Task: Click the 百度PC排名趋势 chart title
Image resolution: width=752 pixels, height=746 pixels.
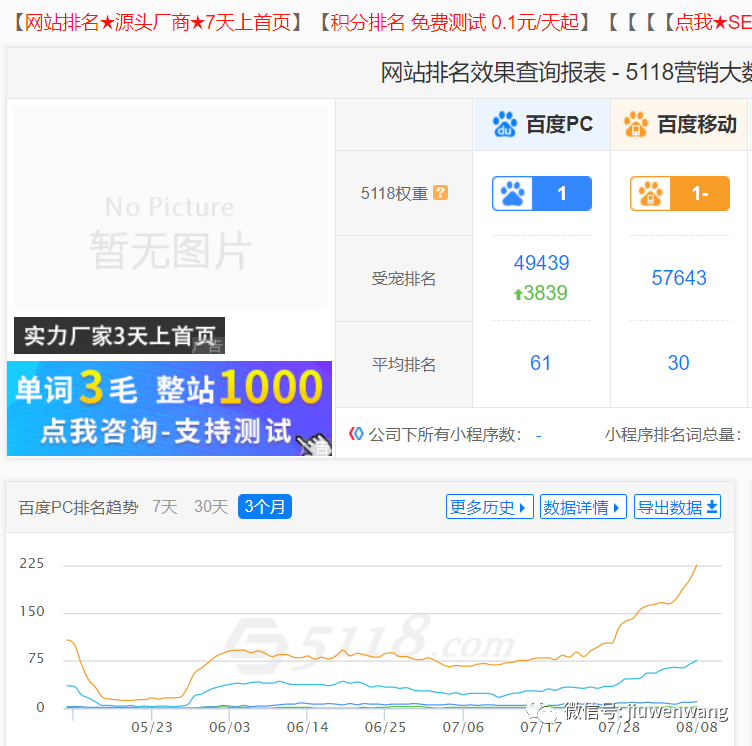Action: coord(79,507)
